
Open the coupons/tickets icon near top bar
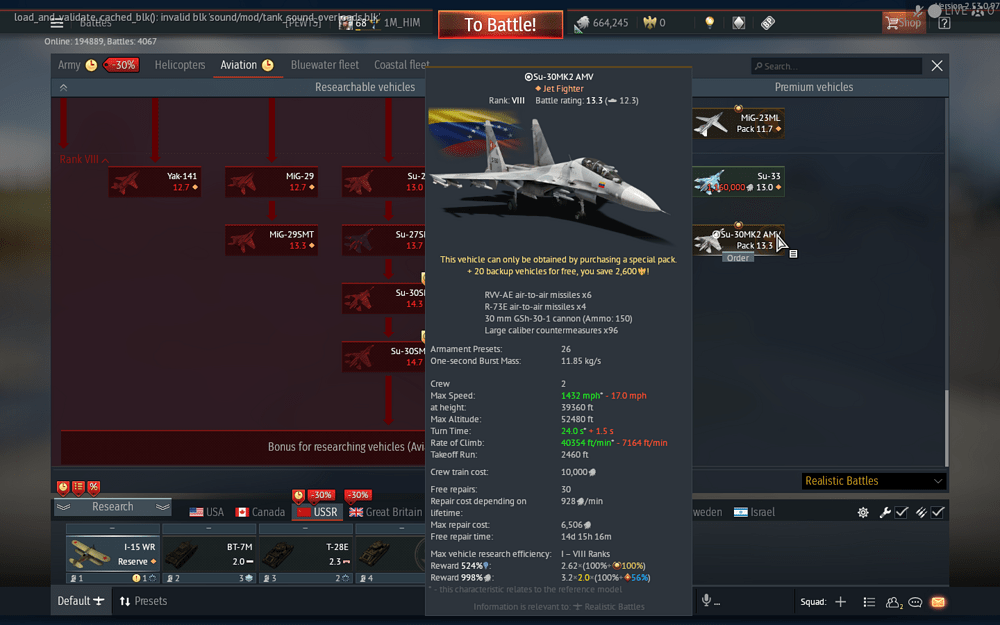click(x=766, y=21)
